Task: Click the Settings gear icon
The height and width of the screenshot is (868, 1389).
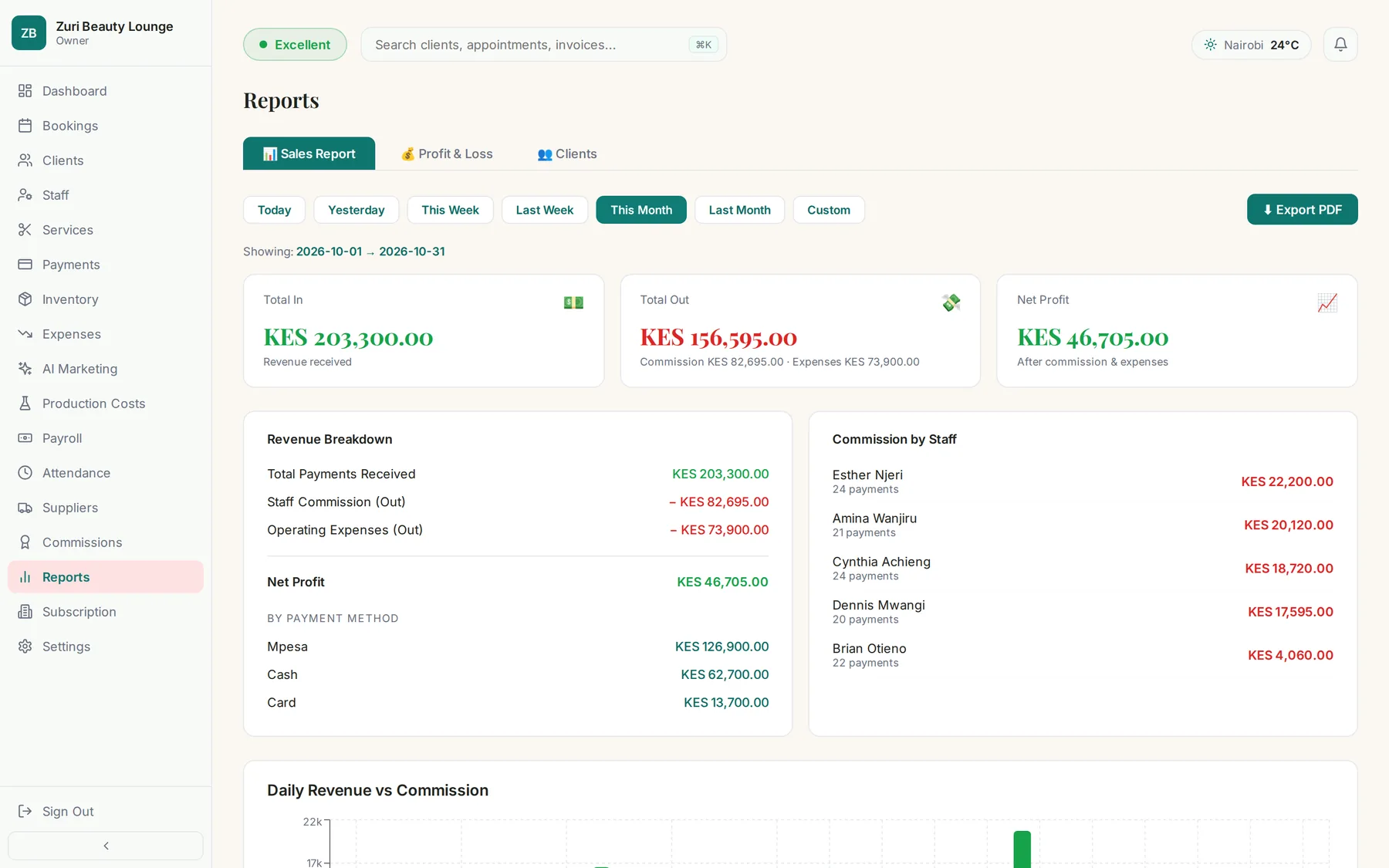Action: click(25, 647)
